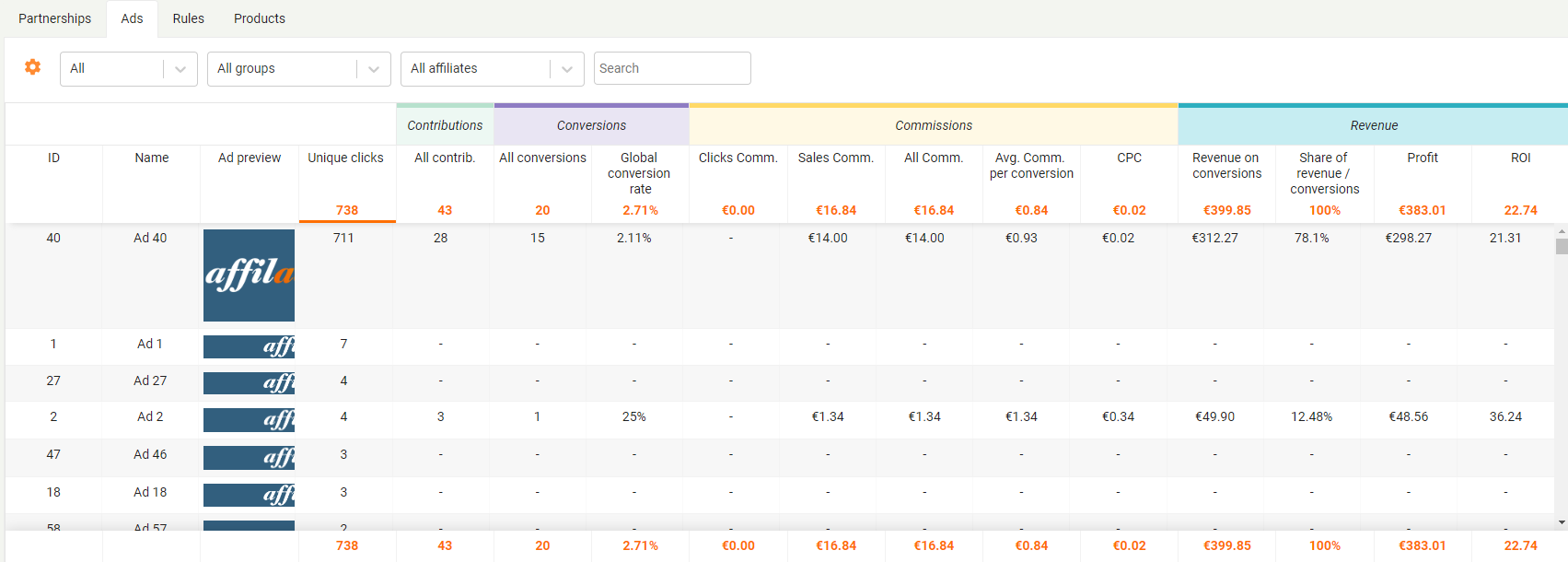Click the 36.24 ROI value
Image resolution: width=1568 pixels, height=562 pixels.
coord(1505,416)
